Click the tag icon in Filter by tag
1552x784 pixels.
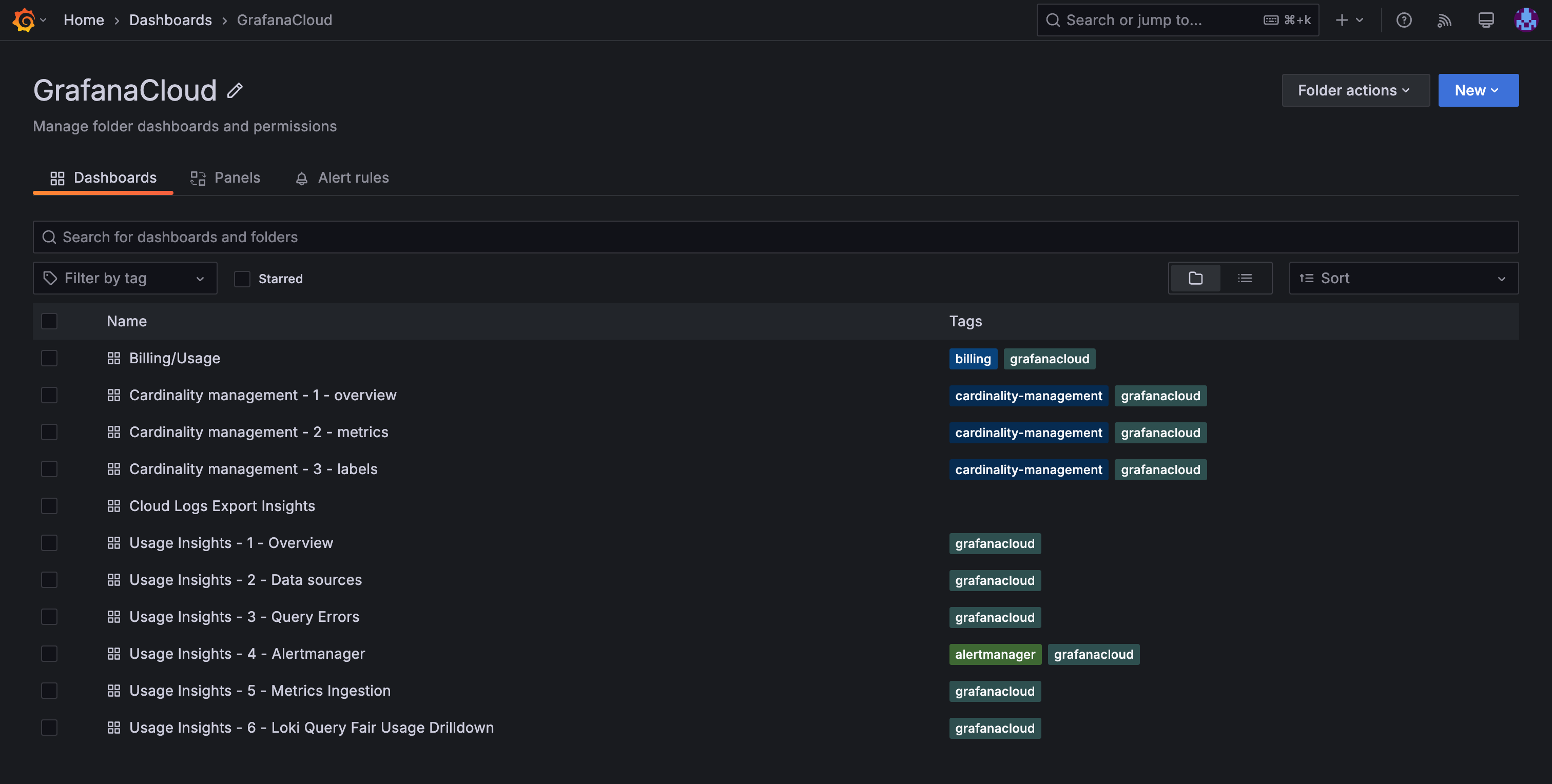[x=50, y=278]
